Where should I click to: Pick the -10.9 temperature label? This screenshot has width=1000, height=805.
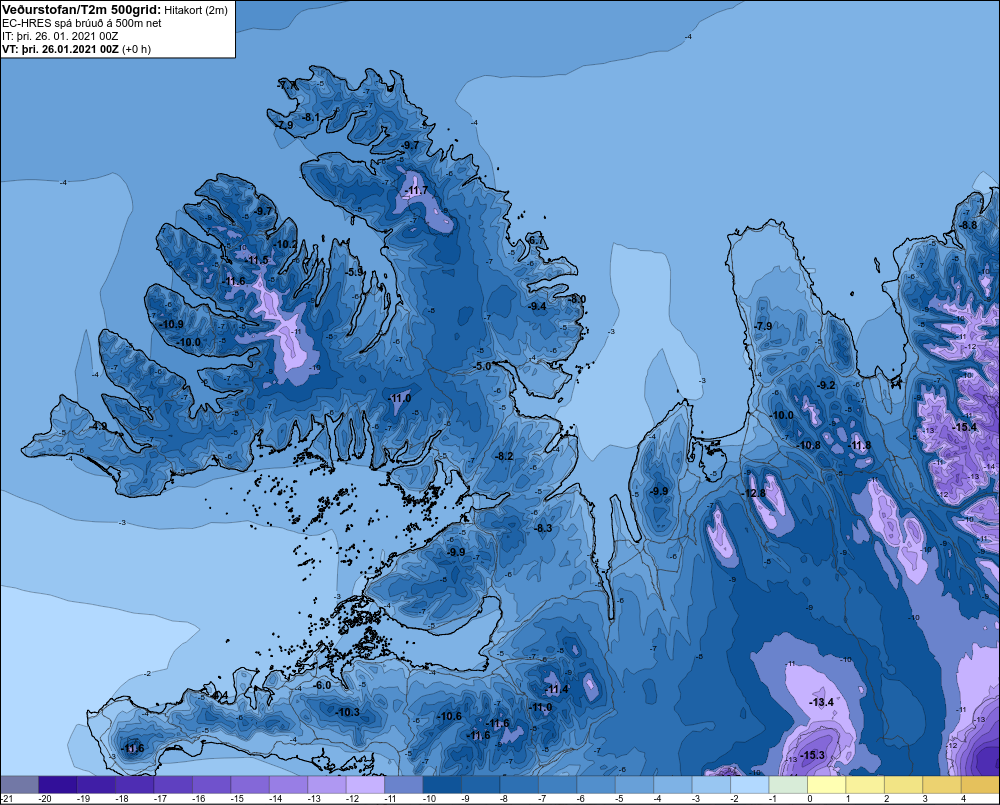171,324
